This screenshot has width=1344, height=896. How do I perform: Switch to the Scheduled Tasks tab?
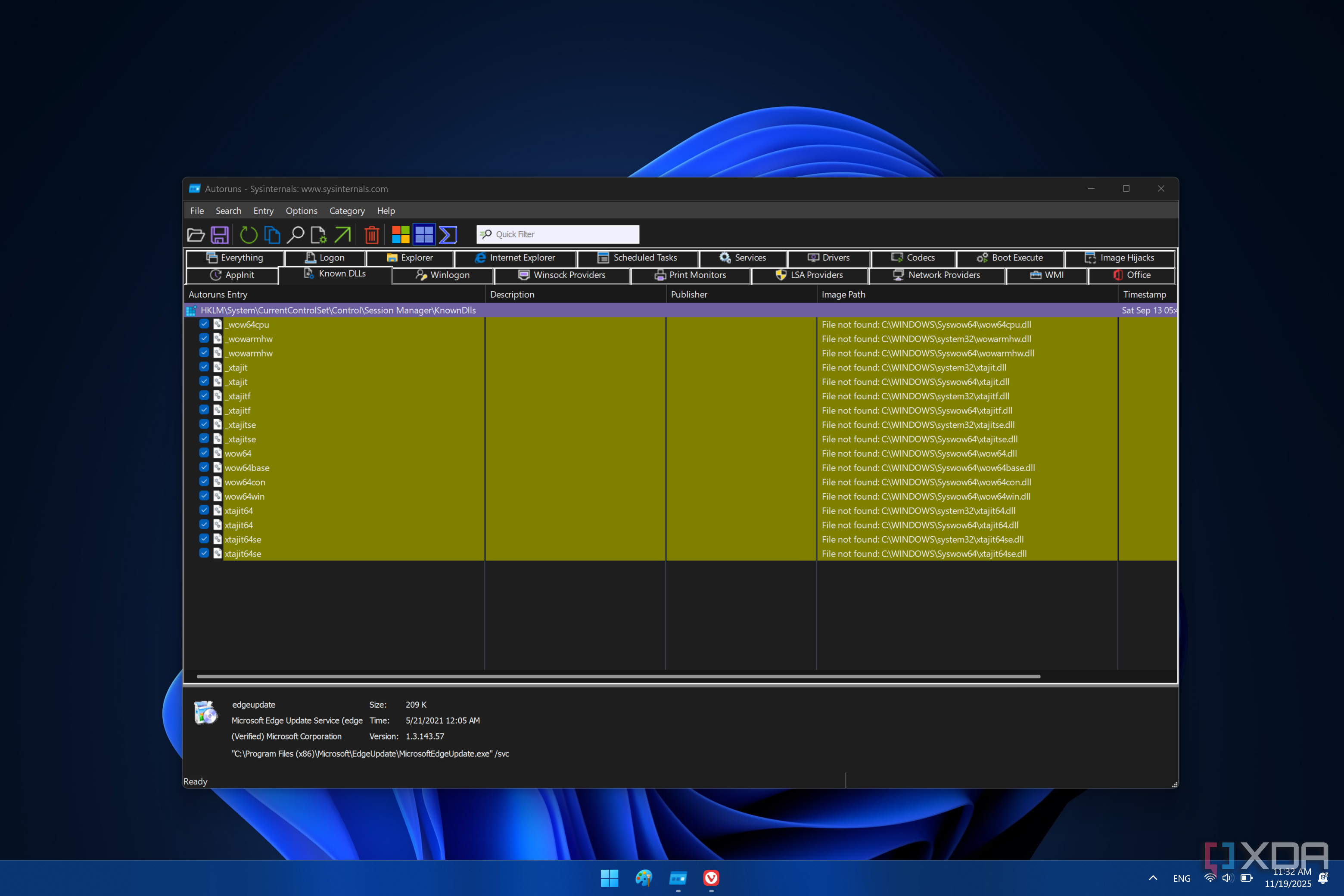[x=638, y=258]
